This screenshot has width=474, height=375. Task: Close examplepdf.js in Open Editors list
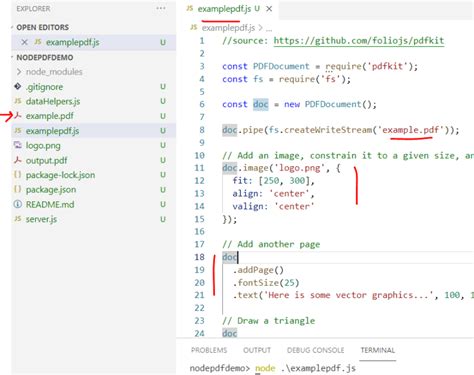tap(24, 42)
